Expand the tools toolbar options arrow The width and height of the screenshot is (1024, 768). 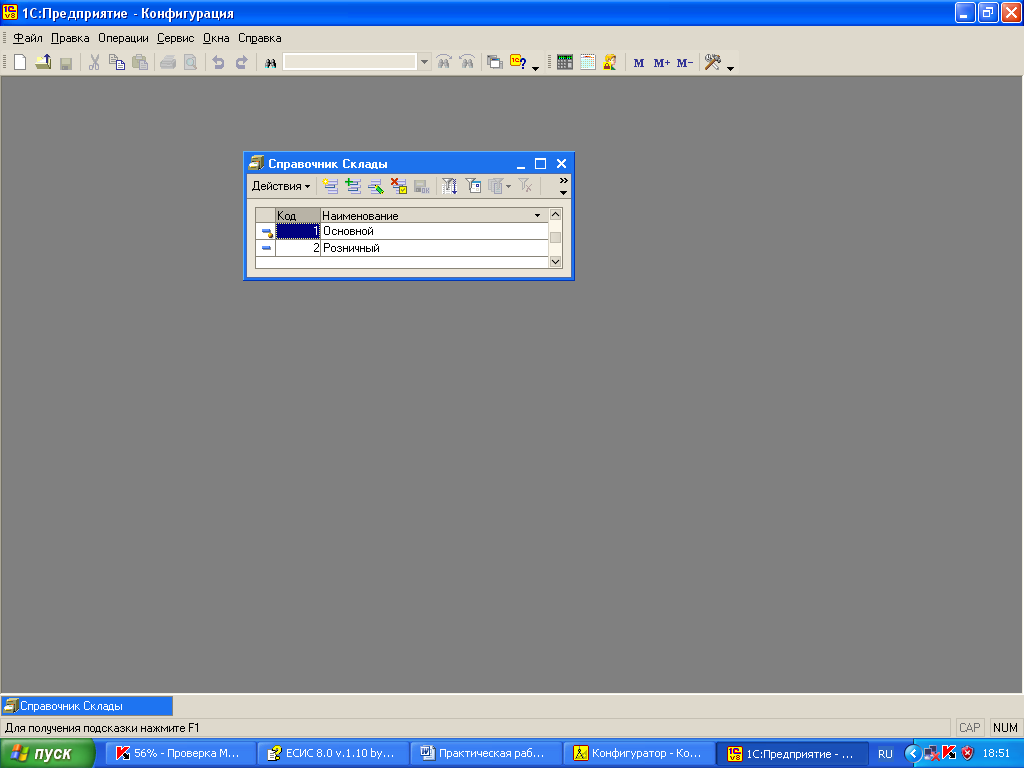click(x=730, y=68)
